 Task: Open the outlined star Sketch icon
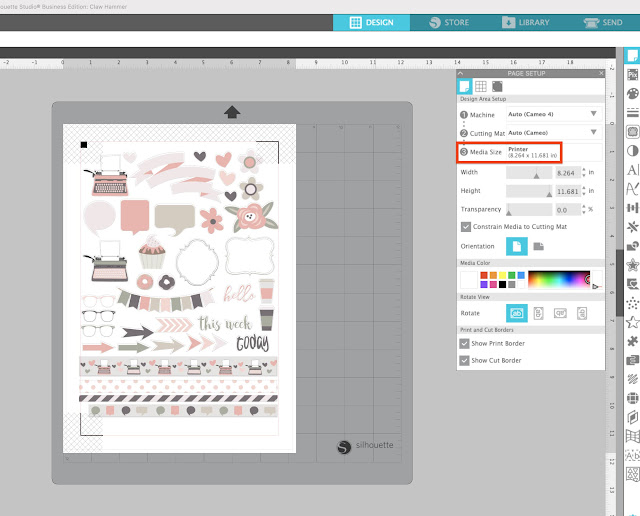pyautogui.click(x=632, y=322)
